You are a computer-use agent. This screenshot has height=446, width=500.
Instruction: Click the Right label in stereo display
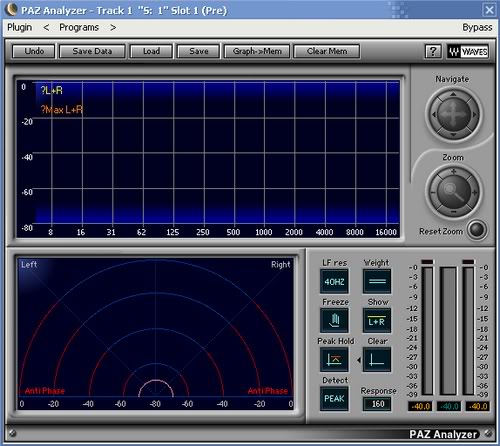point(281,265)
